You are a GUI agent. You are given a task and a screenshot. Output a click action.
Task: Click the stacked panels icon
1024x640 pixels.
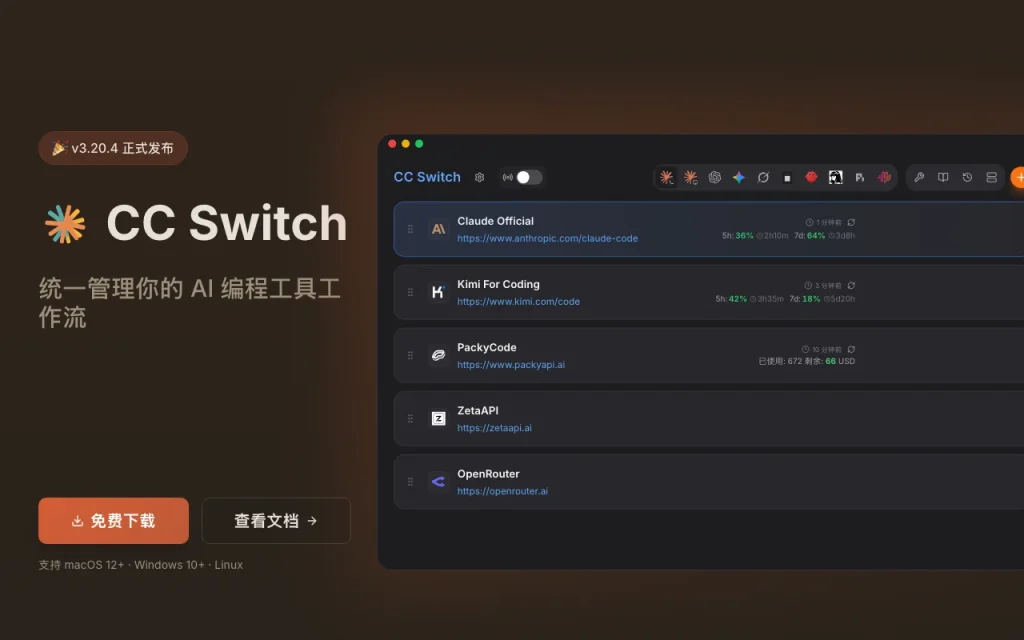tap(991, 177)
